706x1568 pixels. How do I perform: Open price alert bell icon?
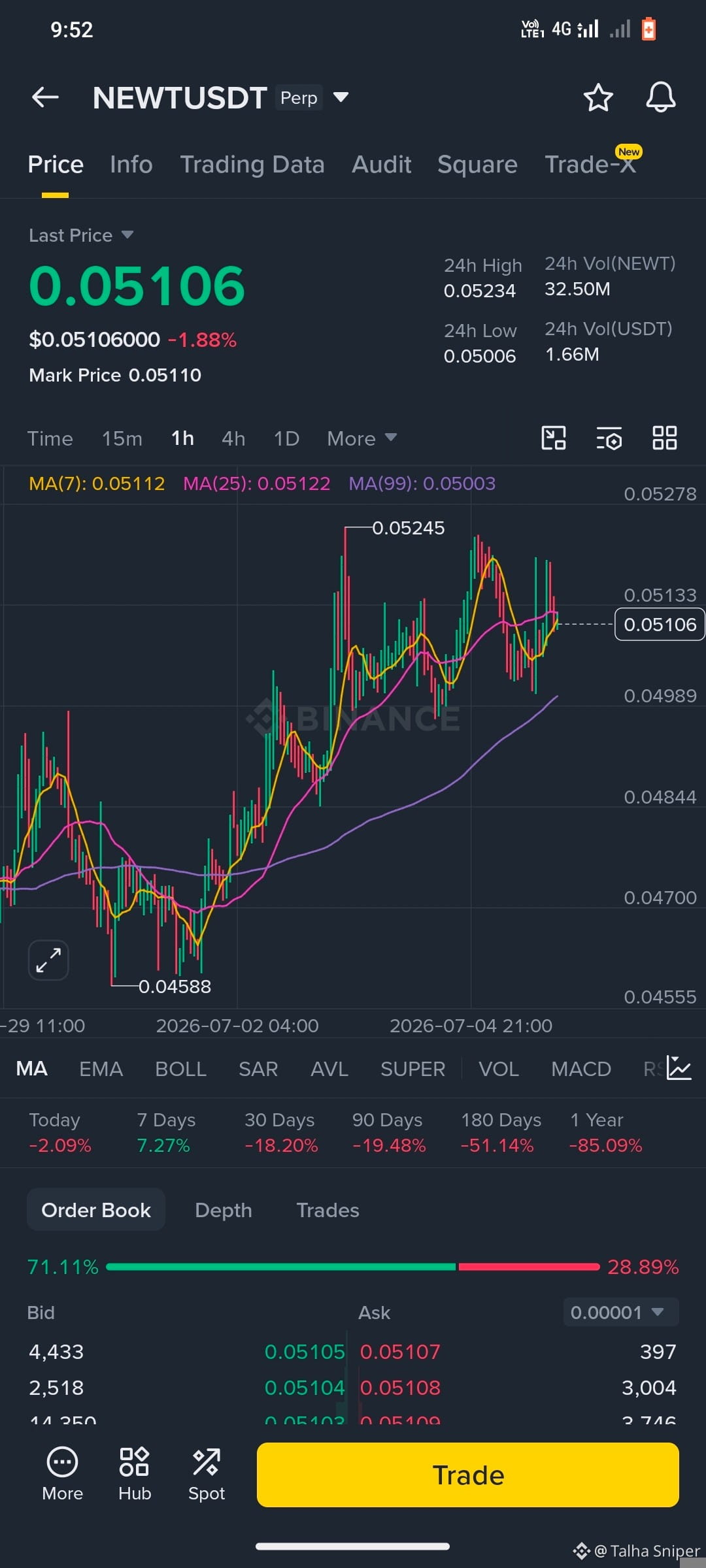click(x=661, y=97)
